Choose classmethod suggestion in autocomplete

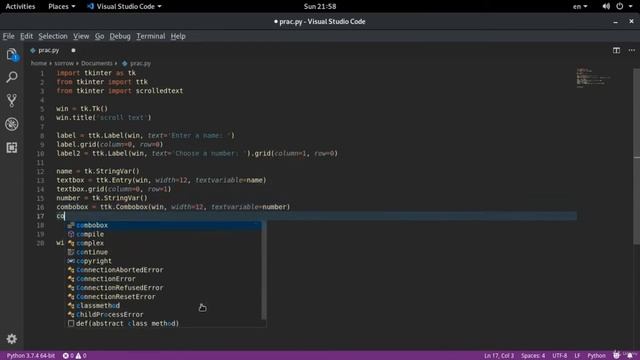(164, 306)
